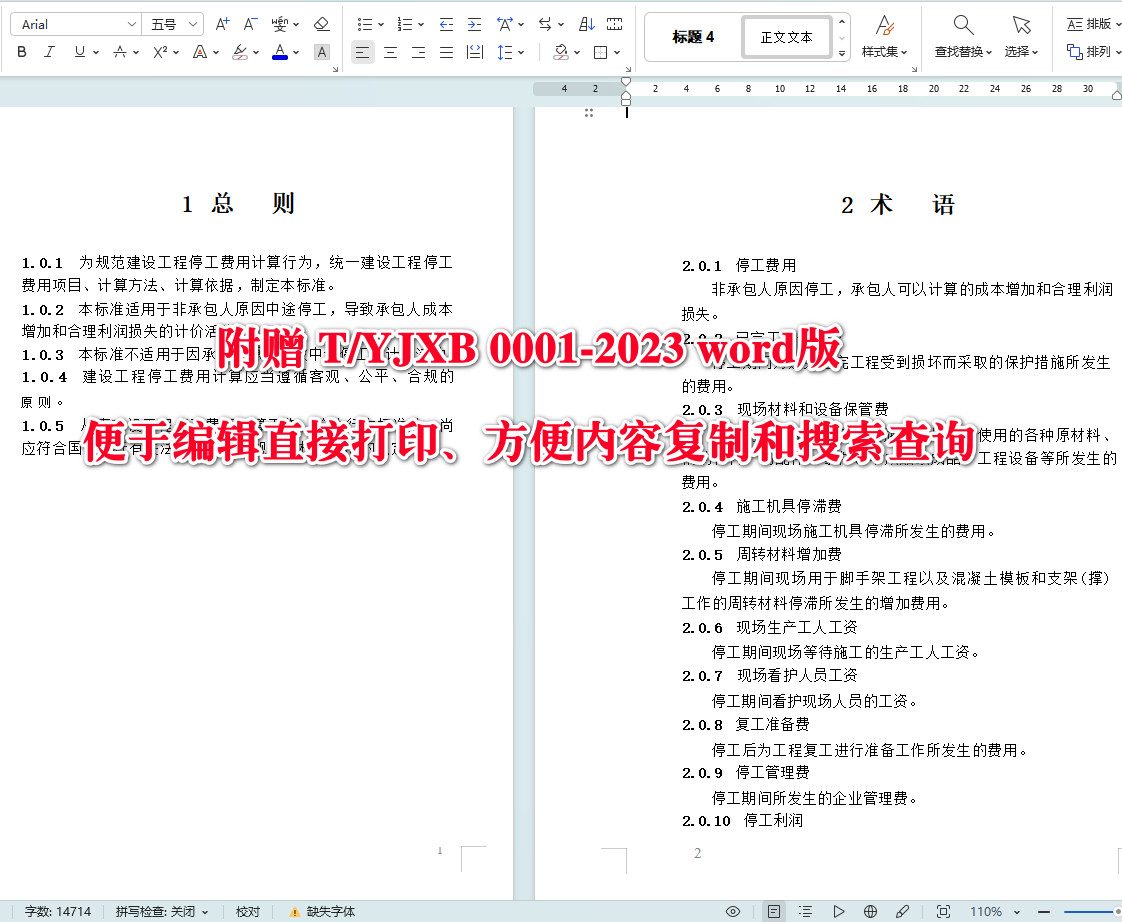Click the line spacing icon
The height and width of the screenshot is (922, 1122).
pyautogui.click(x=504, y=52)
